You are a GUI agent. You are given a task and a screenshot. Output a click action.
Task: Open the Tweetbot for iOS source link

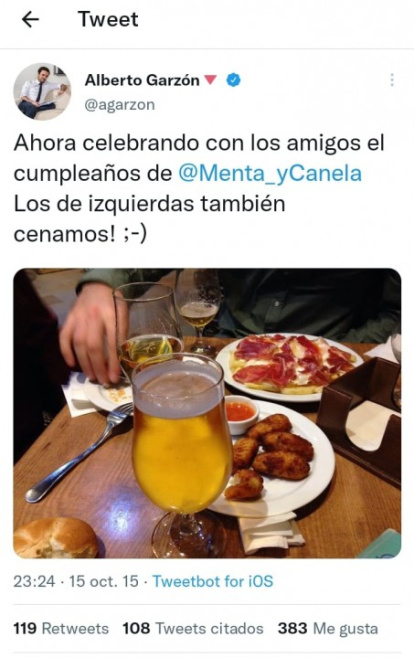(x=213, y=581)
